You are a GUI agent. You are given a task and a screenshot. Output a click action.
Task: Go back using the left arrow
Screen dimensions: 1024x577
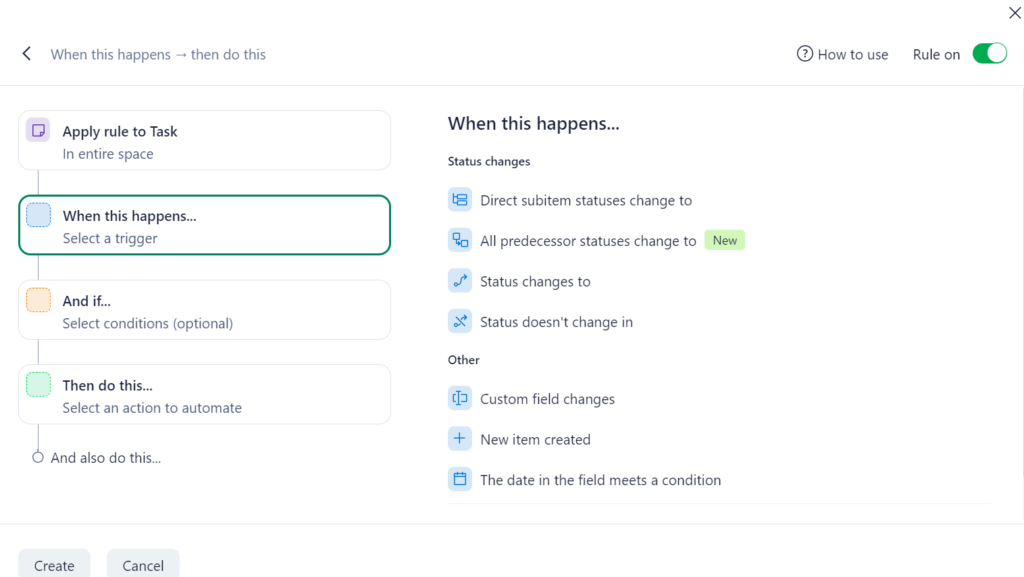pos(26,53)
